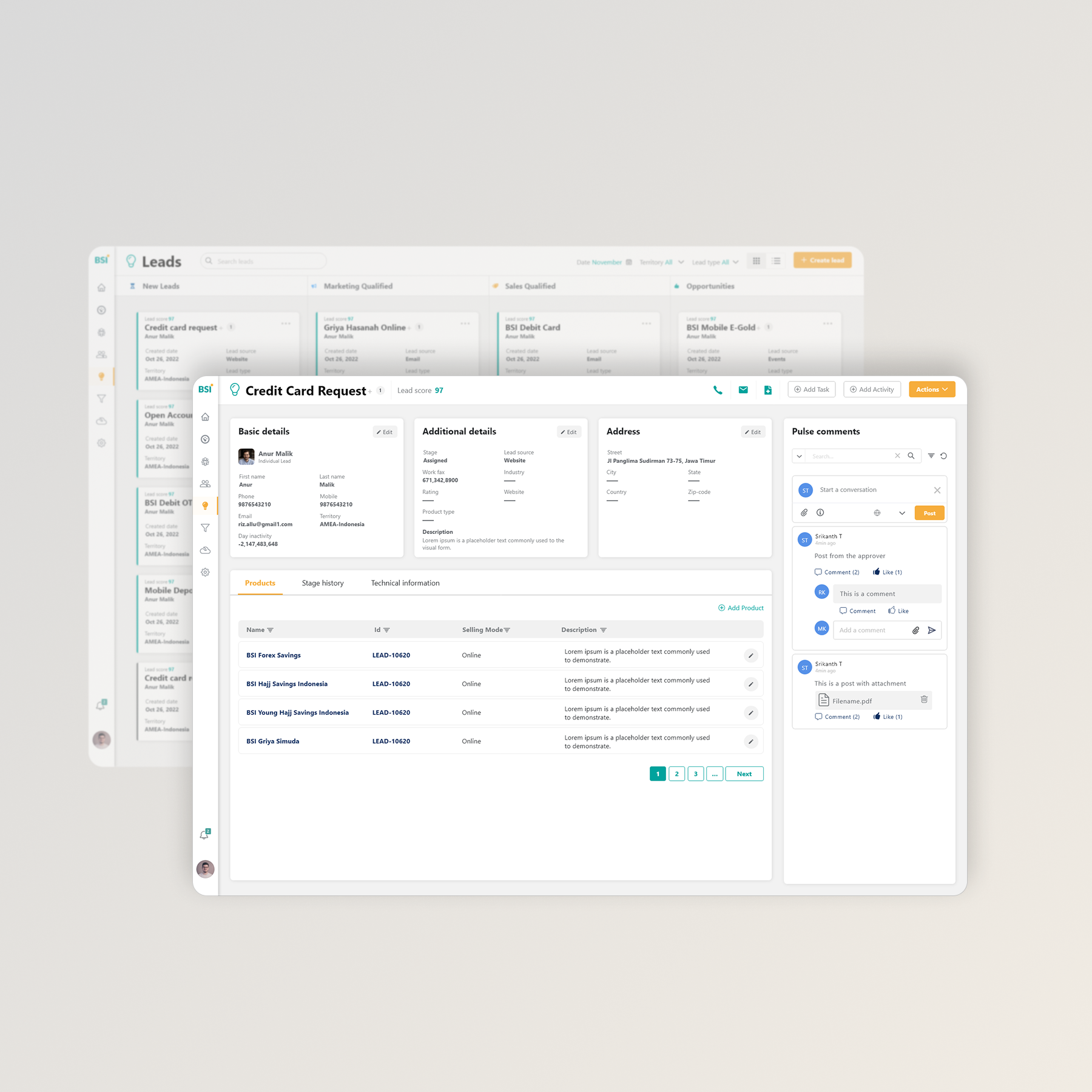Edit the BSI Hajj Savings Indonesia row

point(750,684)
